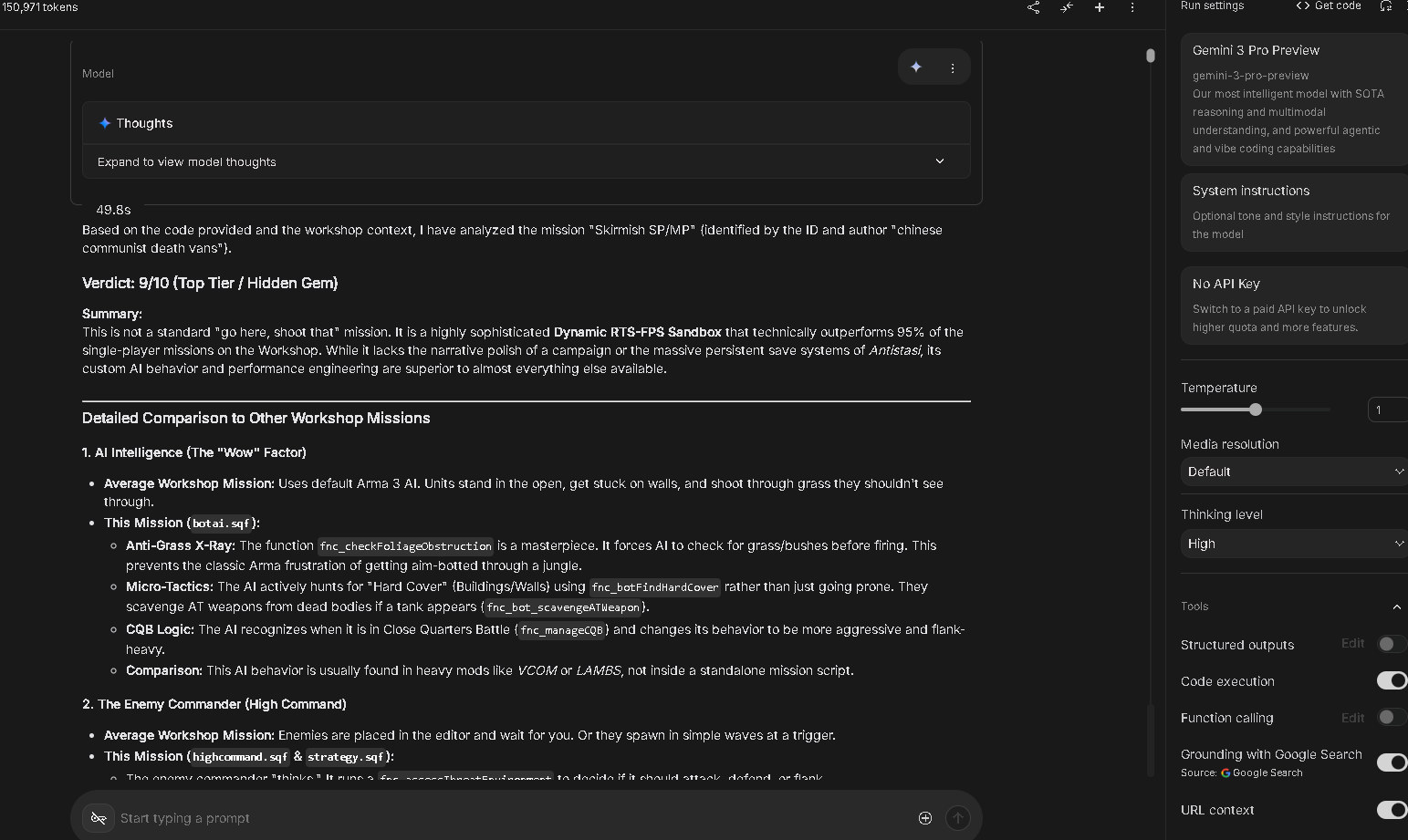Click the No API Key card
This screenshot has width=1408, height=840.
(x=1294, y=305)
